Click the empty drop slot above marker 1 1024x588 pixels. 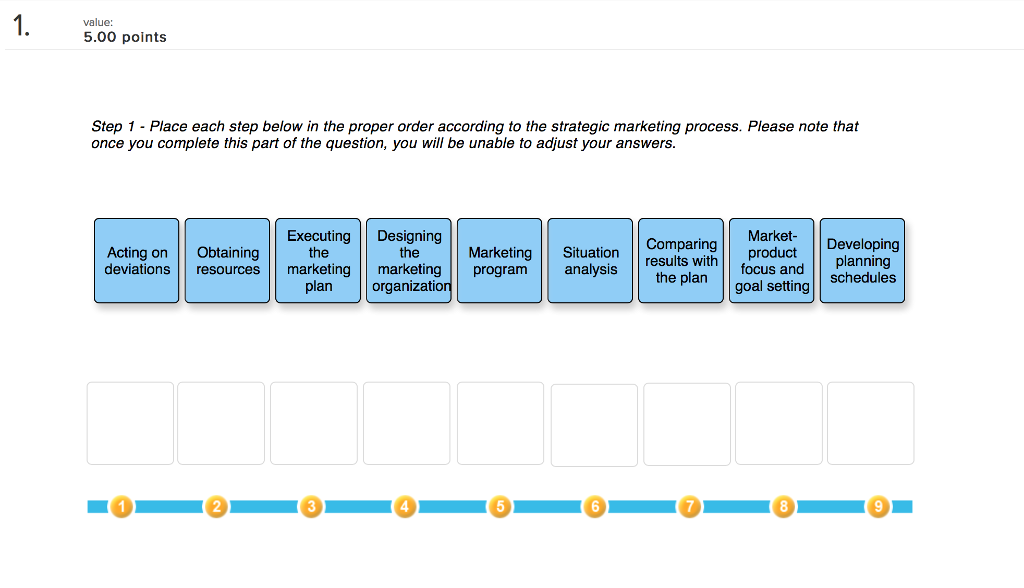pyautogui.click(x=131, y=423)
